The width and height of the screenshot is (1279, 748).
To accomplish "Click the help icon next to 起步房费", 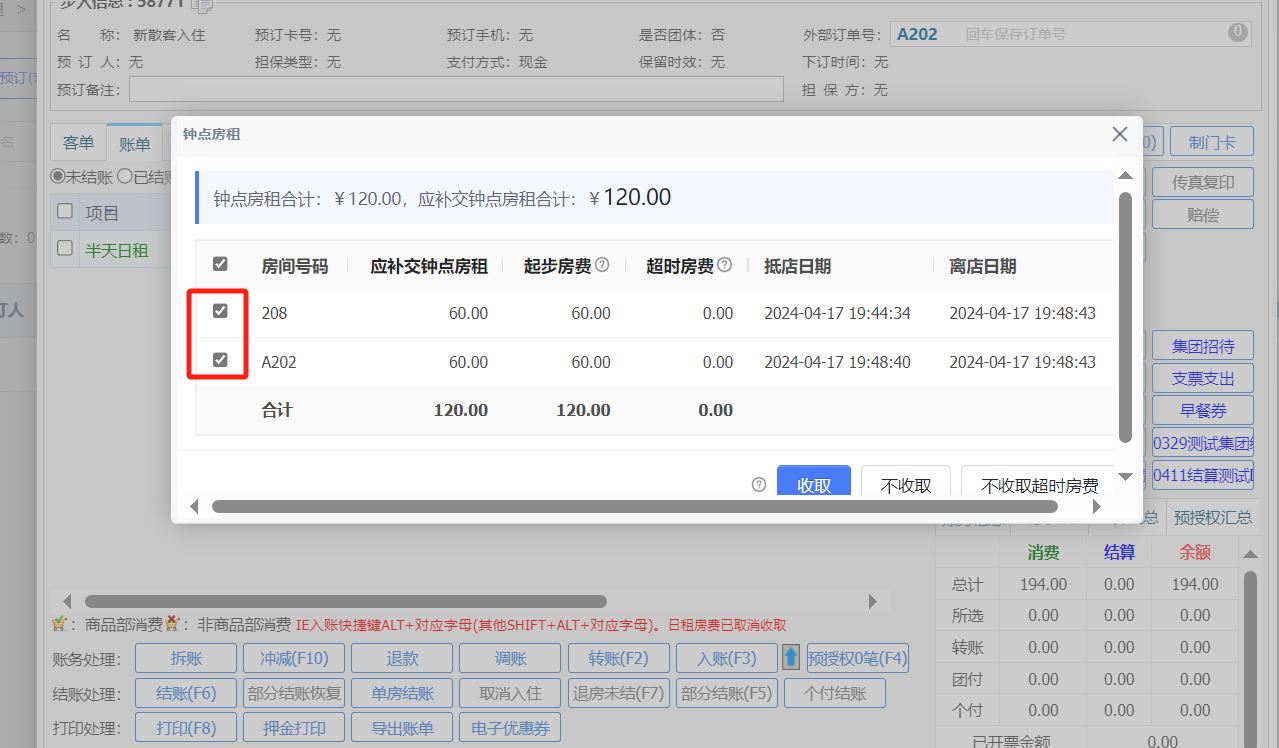I will [602, 265].
